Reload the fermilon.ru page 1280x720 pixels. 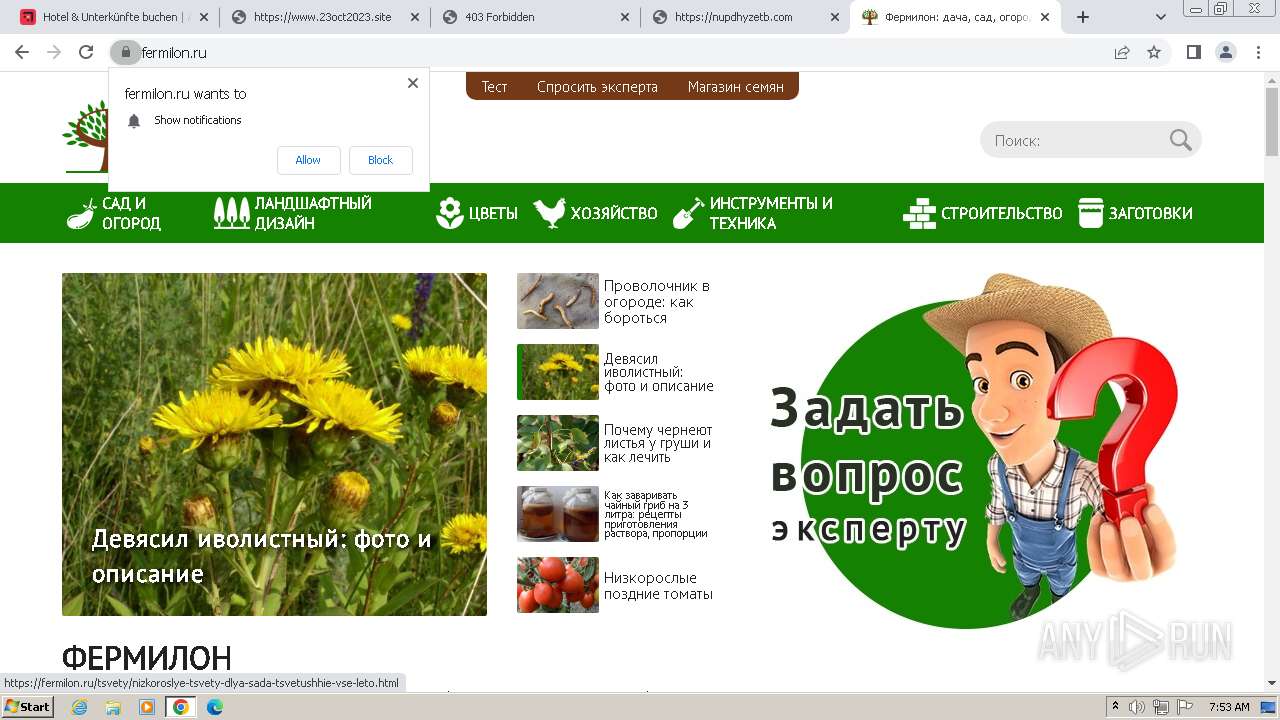pos(86,52)
